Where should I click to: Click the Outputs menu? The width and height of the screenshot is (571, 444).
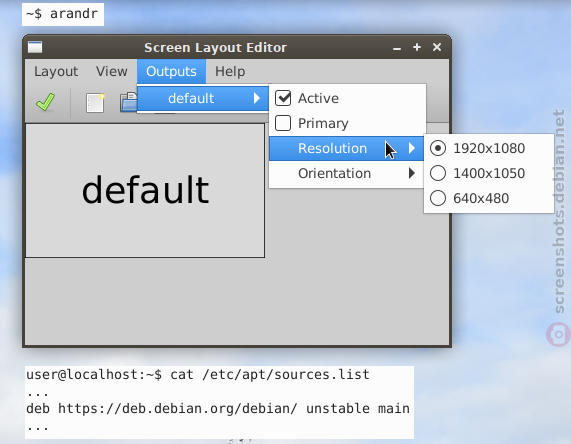(171, 71)
